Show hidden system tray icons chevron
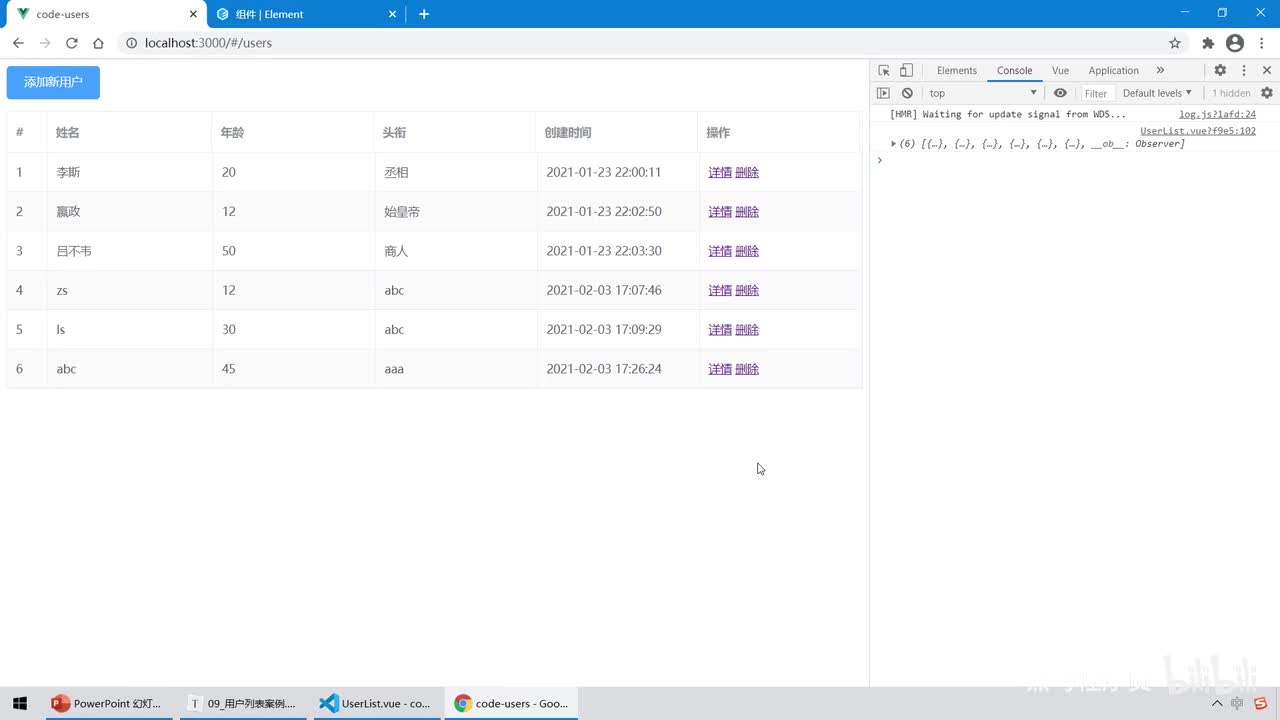The height and width of the screenshot is (720, 1280). coord(1217,703)
